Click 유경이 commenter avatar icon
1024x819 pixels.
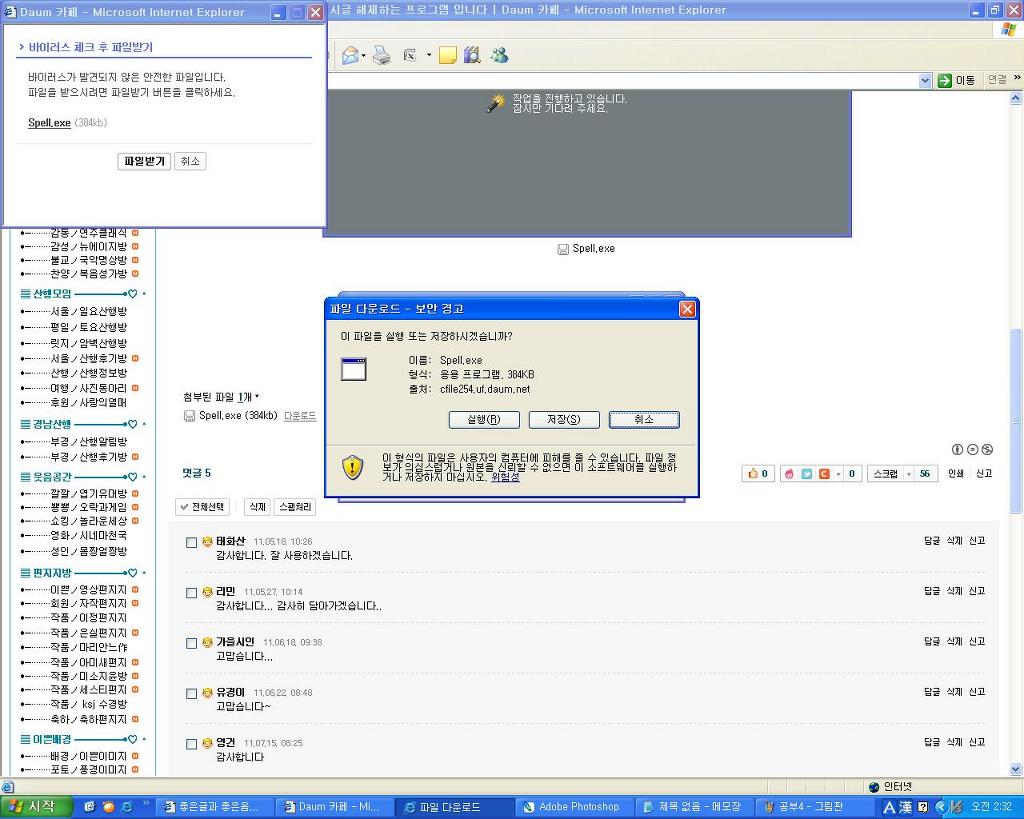coord(207,692)
